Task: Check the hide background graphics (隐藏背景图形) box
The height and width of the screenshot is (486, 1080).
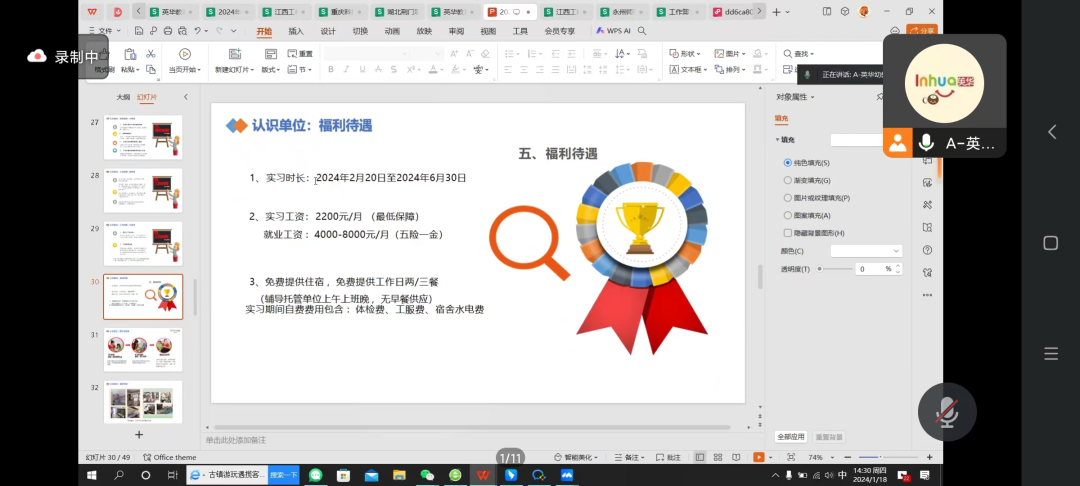Action: (788, 232)
